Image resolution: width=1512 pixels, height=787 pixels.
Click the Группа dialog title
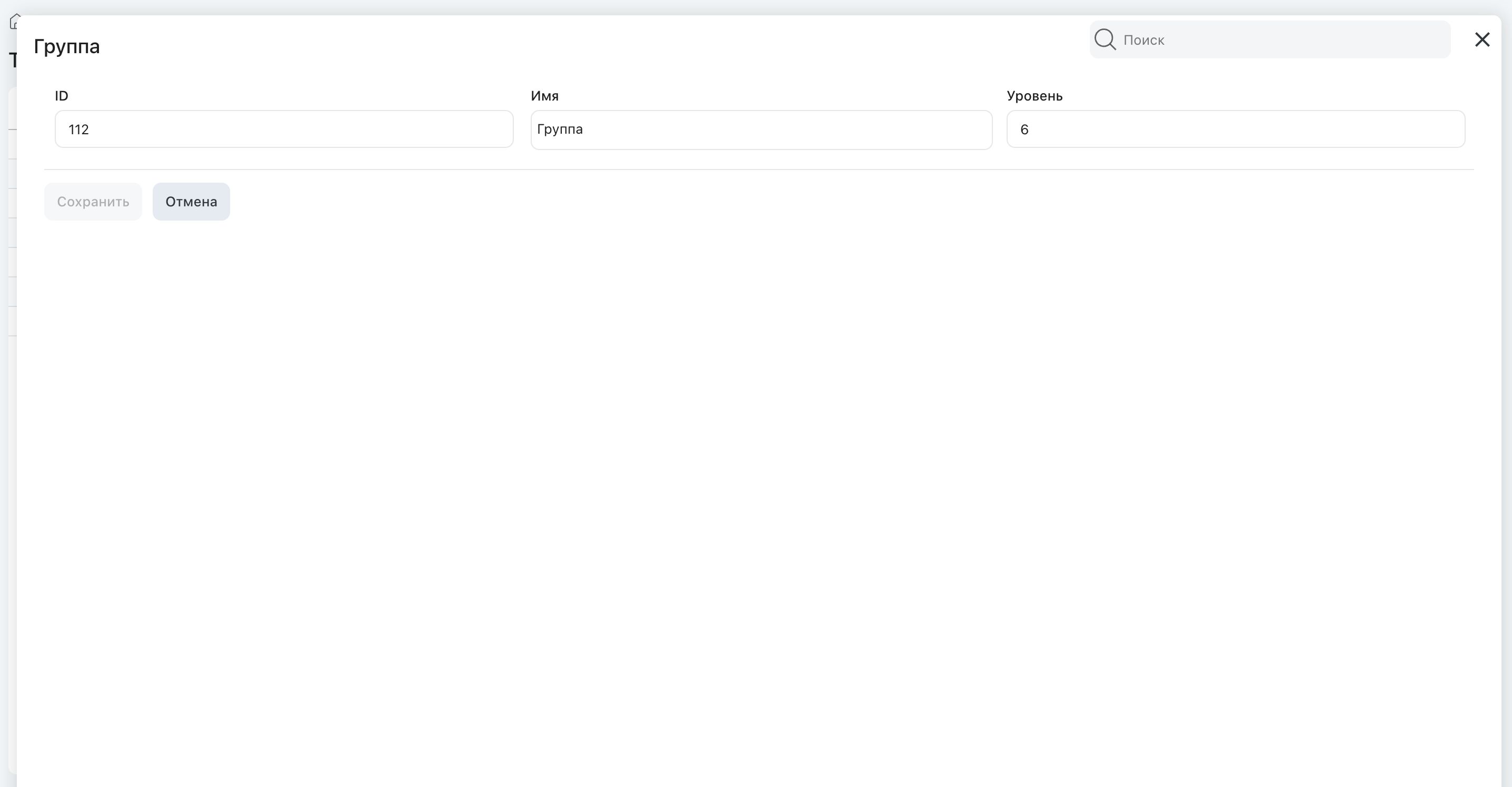pyautogui.click(x=67, y=46)
